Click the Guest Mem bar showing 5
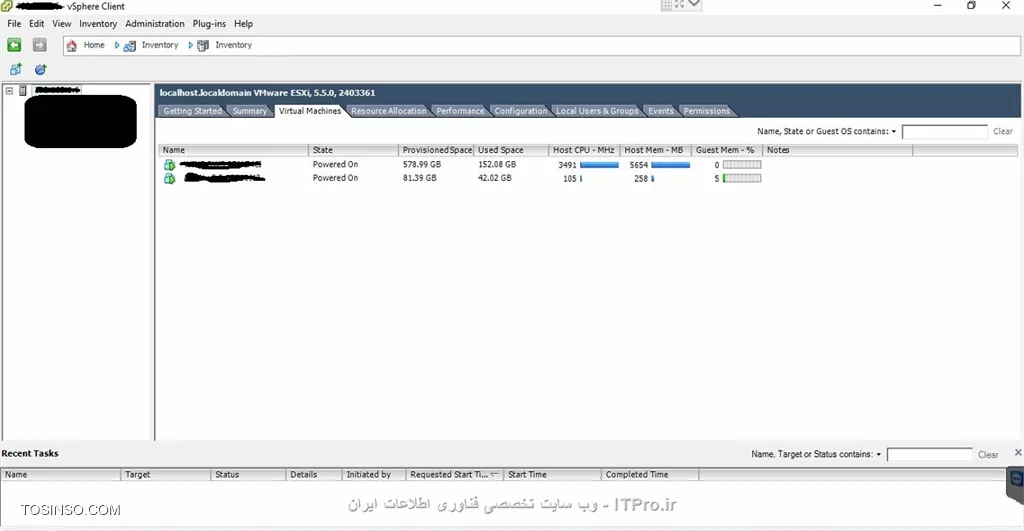 742,178
